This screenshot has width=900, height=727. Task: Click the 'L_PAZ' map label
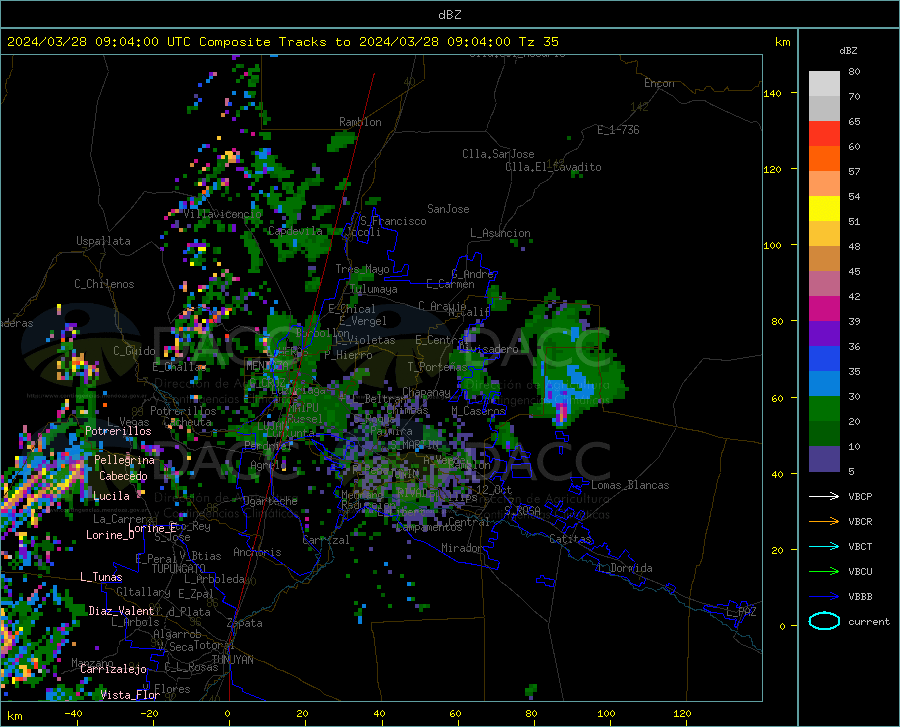point(741,612)
